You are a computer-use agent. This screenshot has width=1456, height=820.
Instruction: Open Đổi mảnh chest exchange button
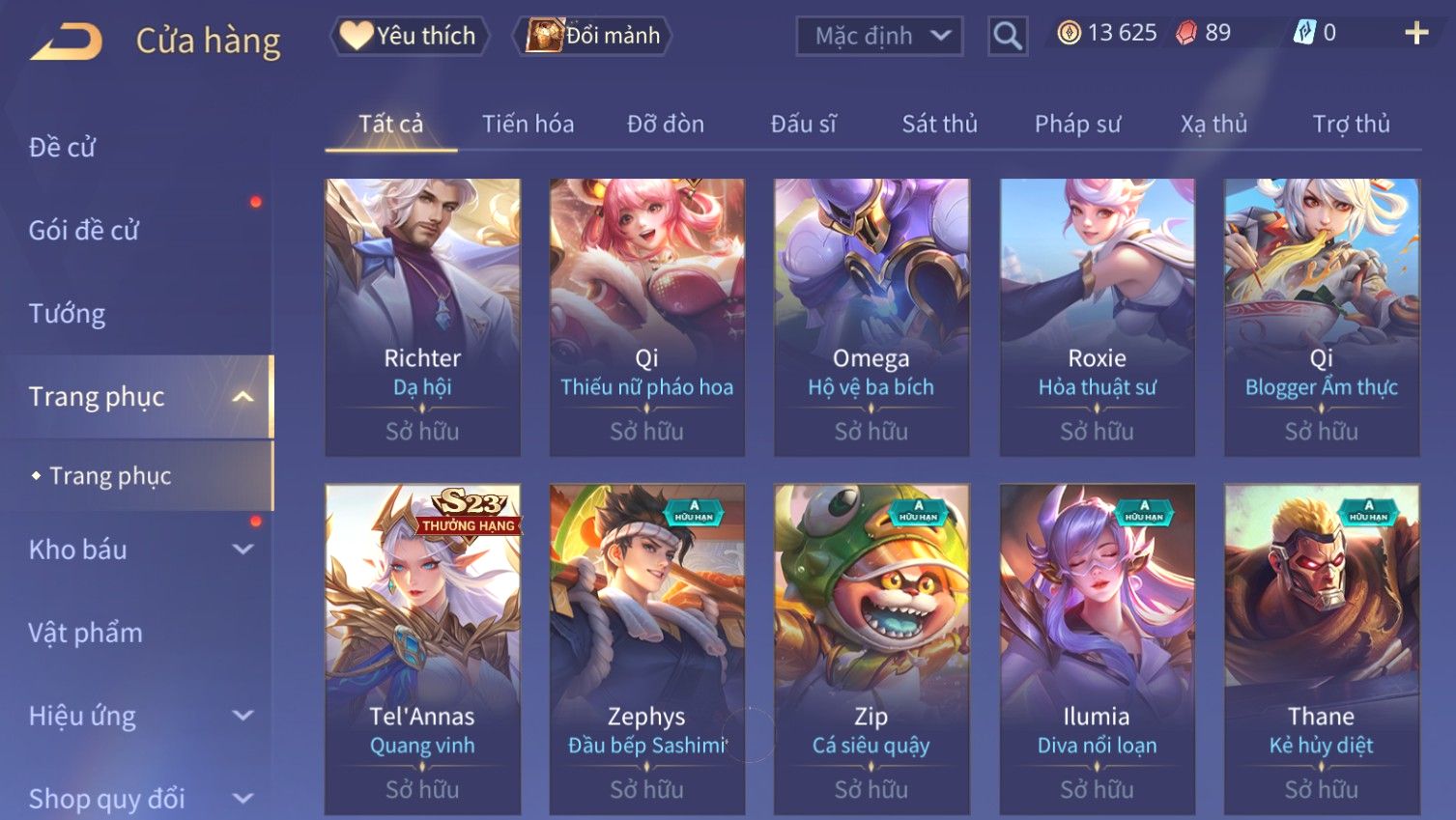click(593, 36)
